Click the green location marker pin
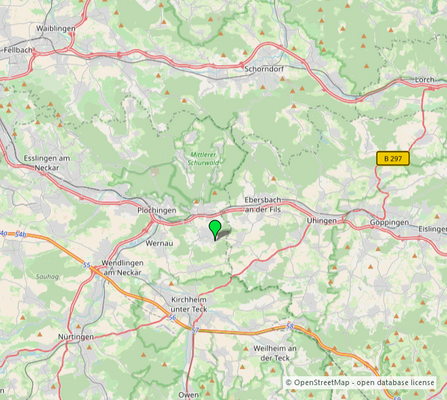Image resolution: width=447 pixels, height=400 pixels. (x=215, y=230)
